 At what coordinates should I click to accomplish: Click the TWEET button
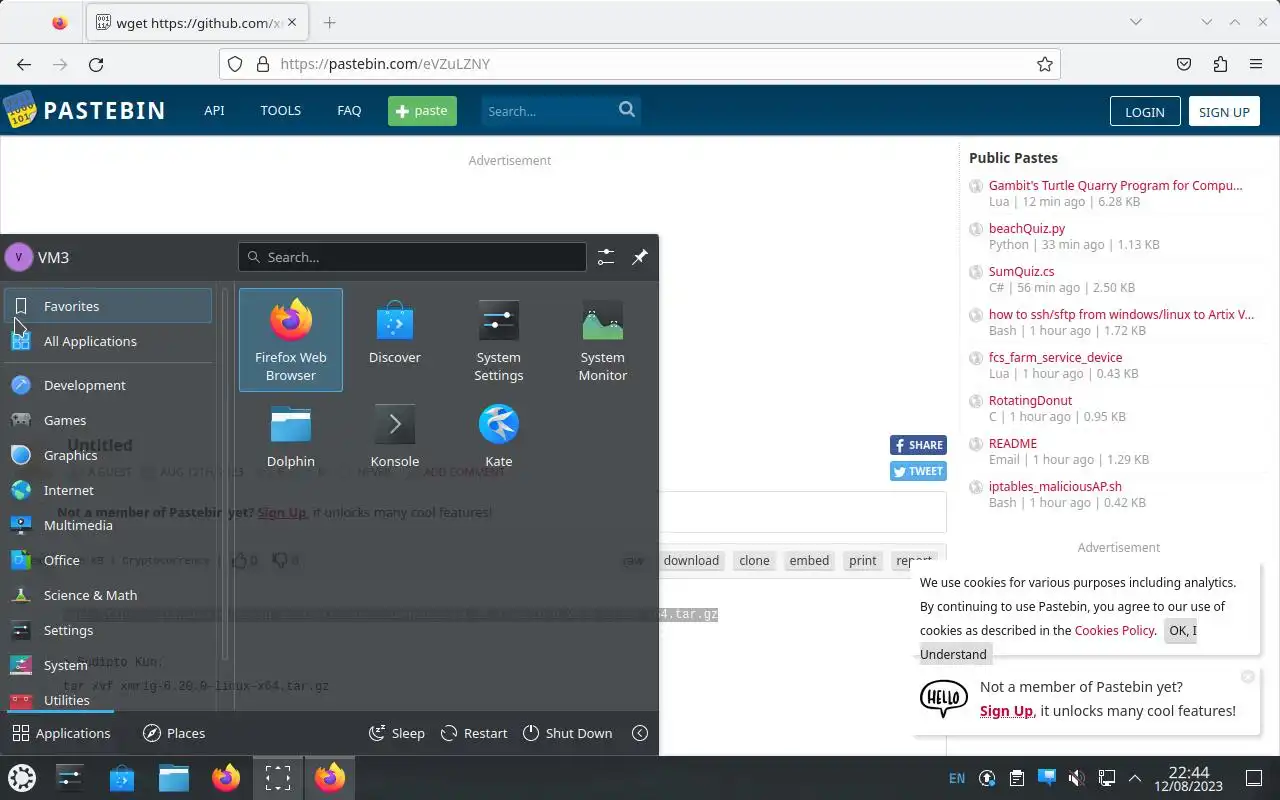tap(918, 471)
